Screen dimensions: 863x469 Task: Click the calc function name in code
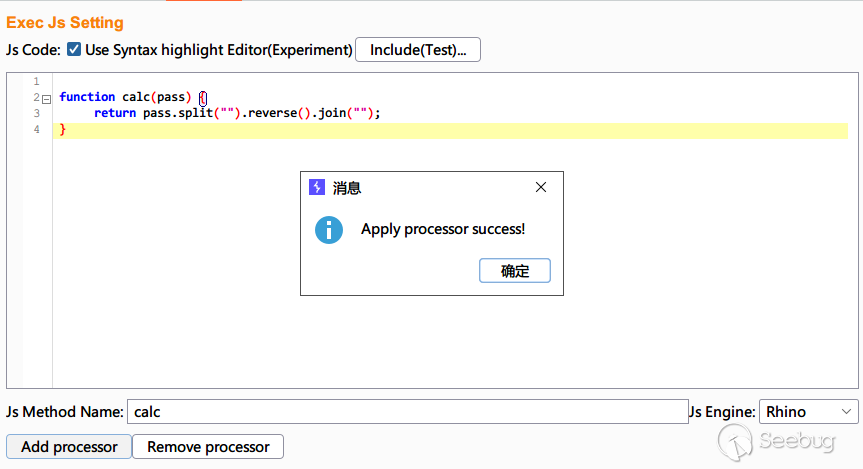pos(136,97)
